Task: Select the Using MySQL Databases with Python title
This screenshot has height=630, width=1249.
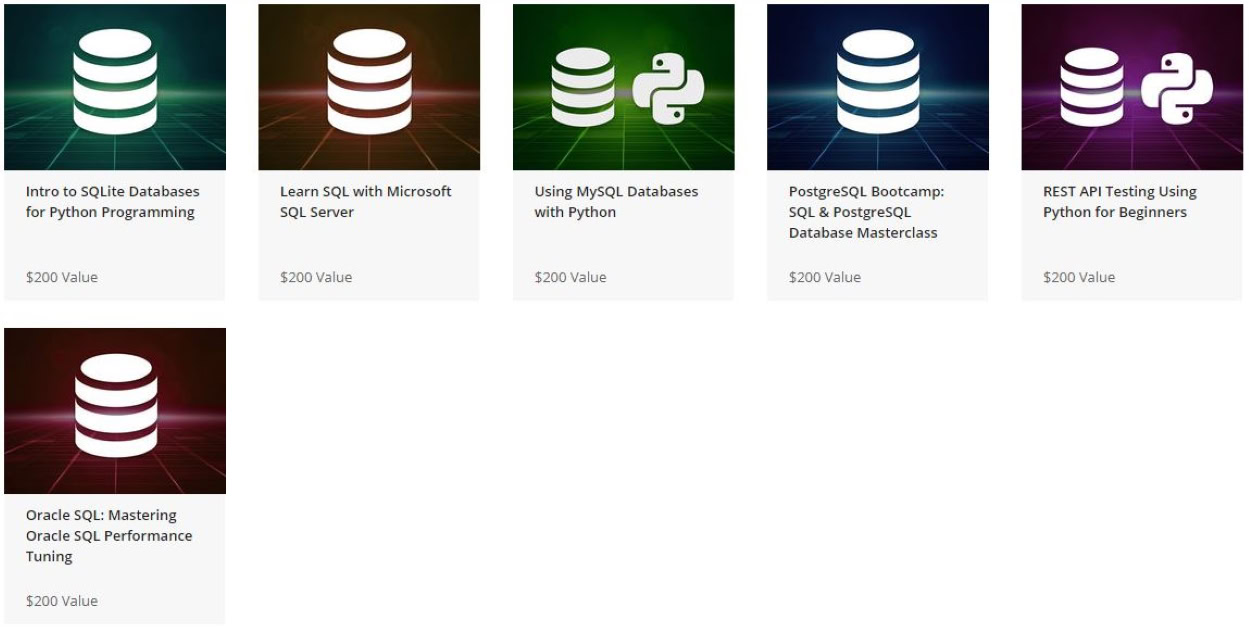Action: pyautogui.click(x=616, y=202)
